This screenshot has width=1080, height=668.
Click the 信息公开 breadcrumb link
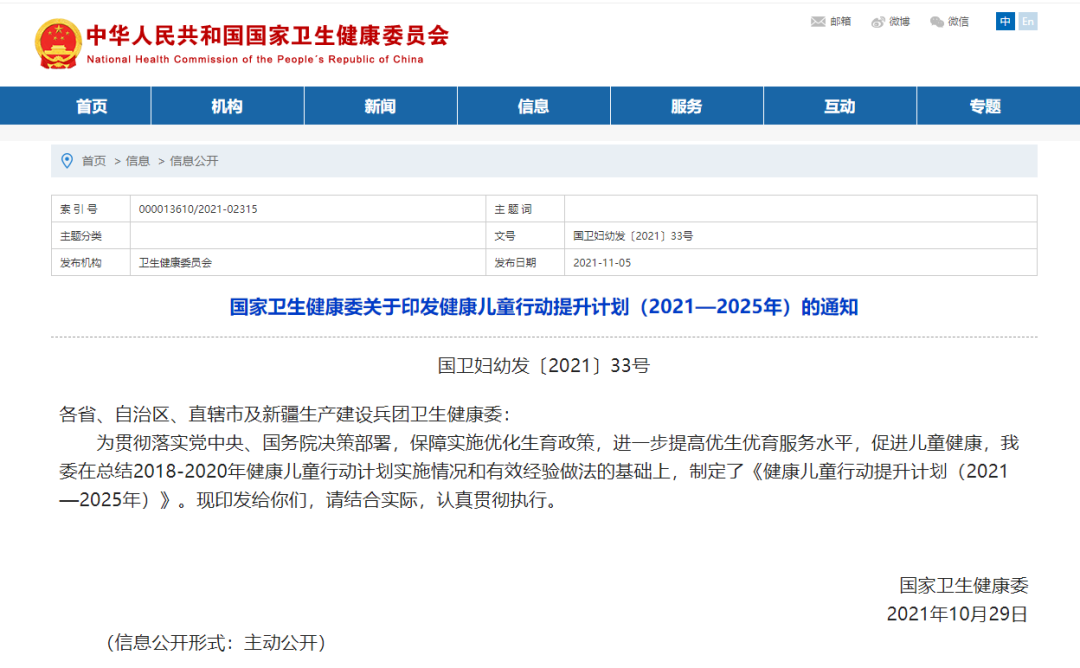click(x=194, y=161)
